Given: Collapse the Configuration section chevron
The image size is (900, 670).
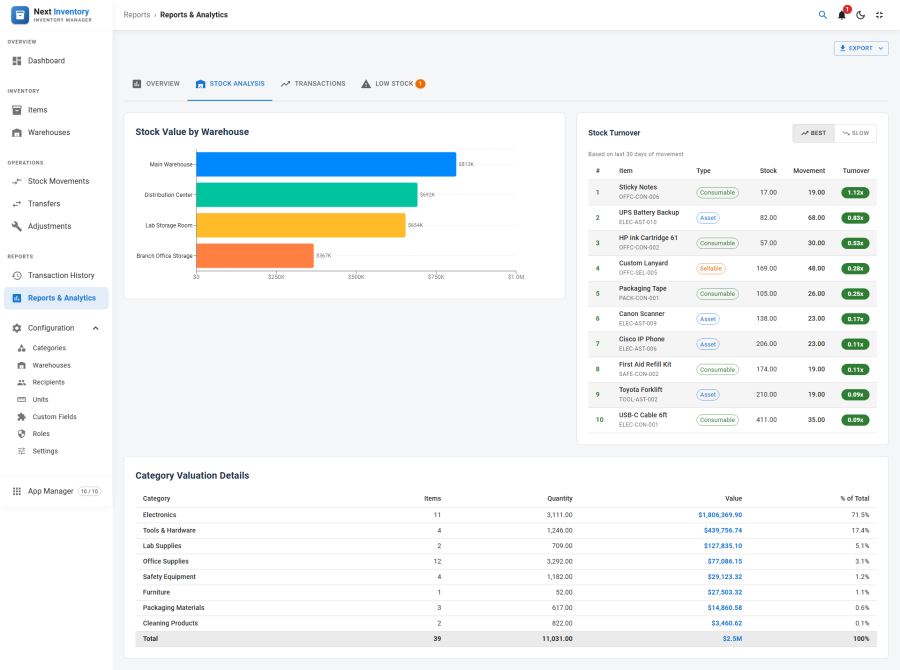Looking at the screenshot, I should (x=95, y=328).
